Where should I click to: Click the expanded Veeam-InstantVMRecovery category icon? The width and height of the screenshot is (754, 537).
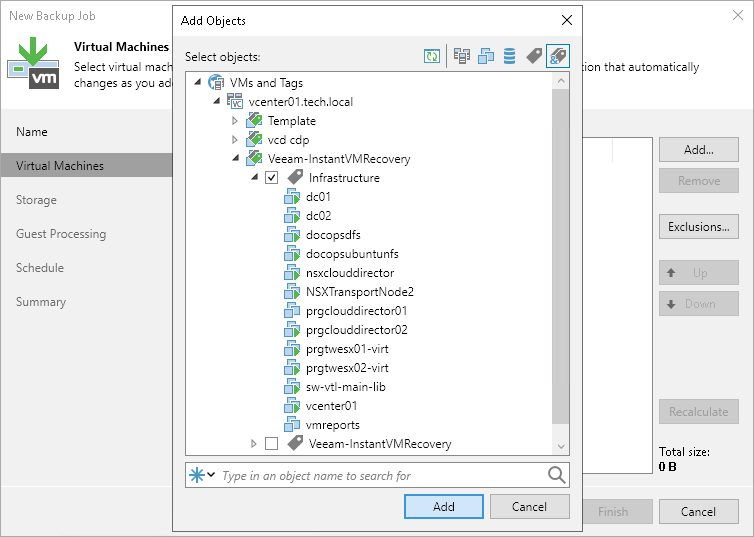254,159
